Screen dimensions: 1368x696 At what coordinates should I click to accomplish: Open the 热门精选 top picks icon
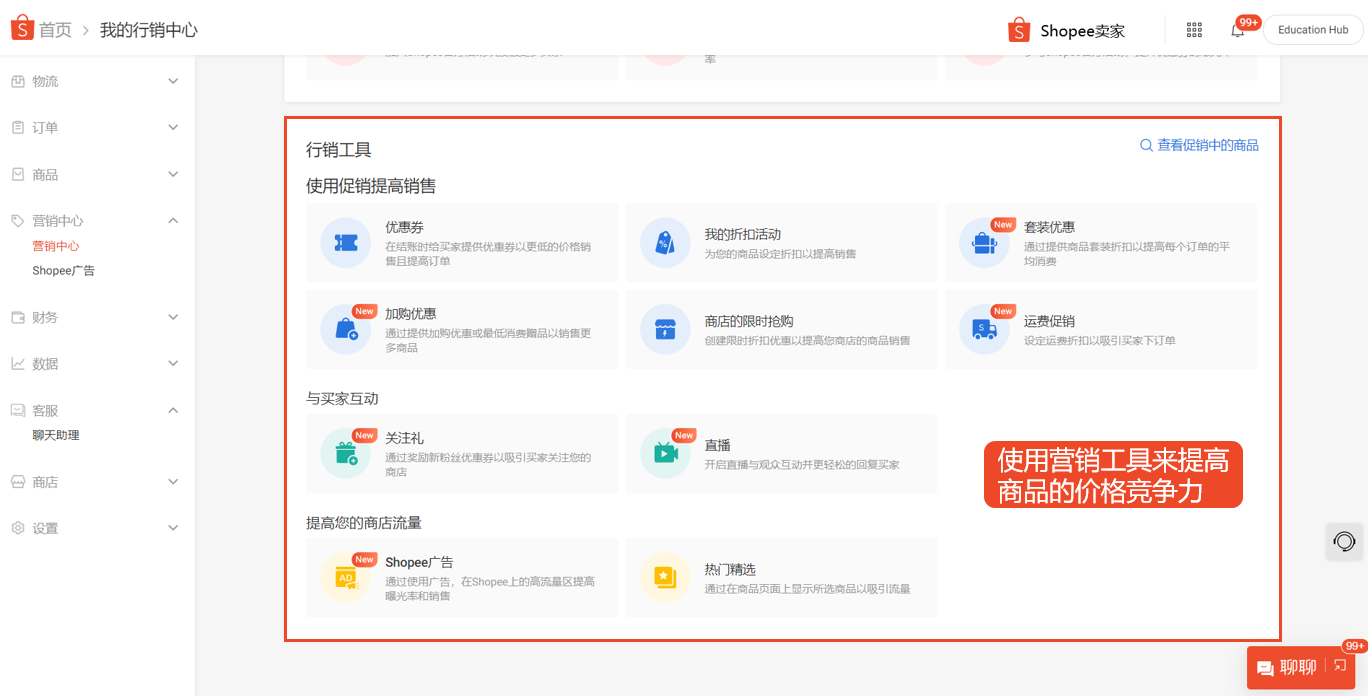(665, 577)
